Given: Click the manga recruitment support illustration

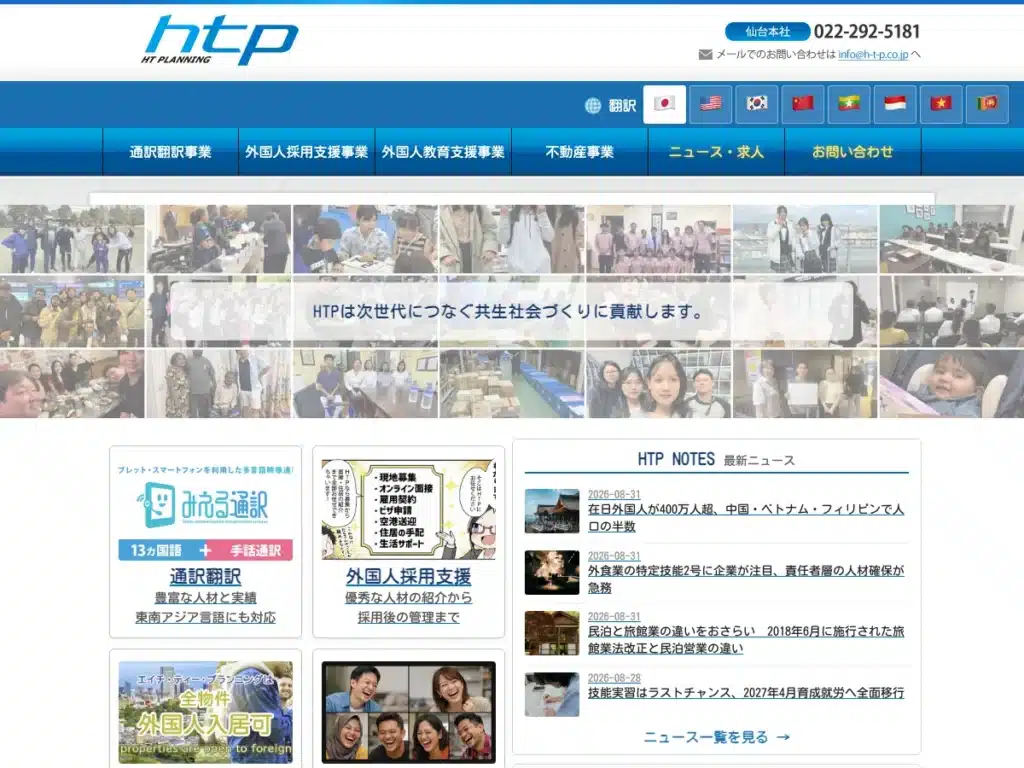Looking at the screenshot, I should click(409, 509).
